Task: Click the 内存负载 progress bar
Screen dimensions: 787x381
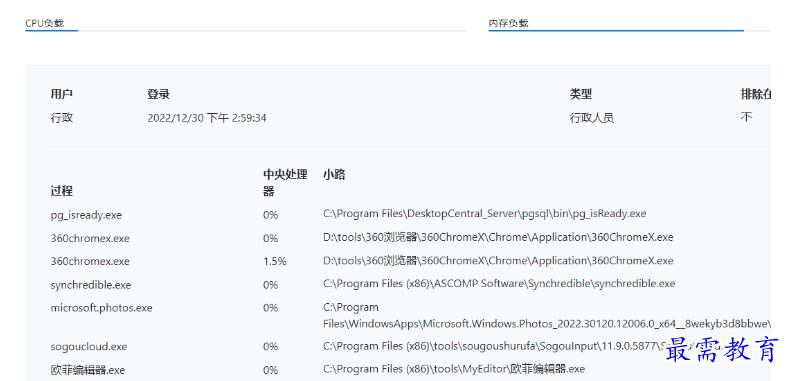Action: tap(629, 31)
